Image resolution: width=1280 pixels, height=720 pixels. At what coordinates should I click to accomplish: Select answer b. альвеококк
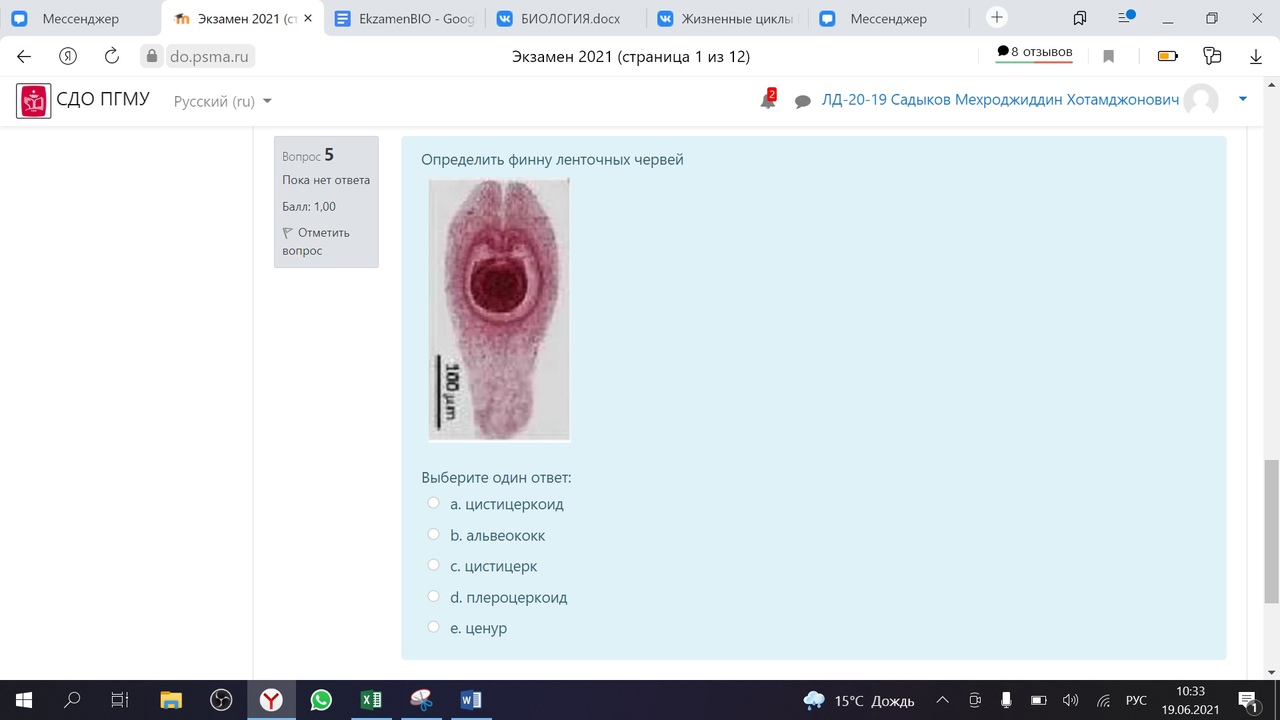coord(433,534)
